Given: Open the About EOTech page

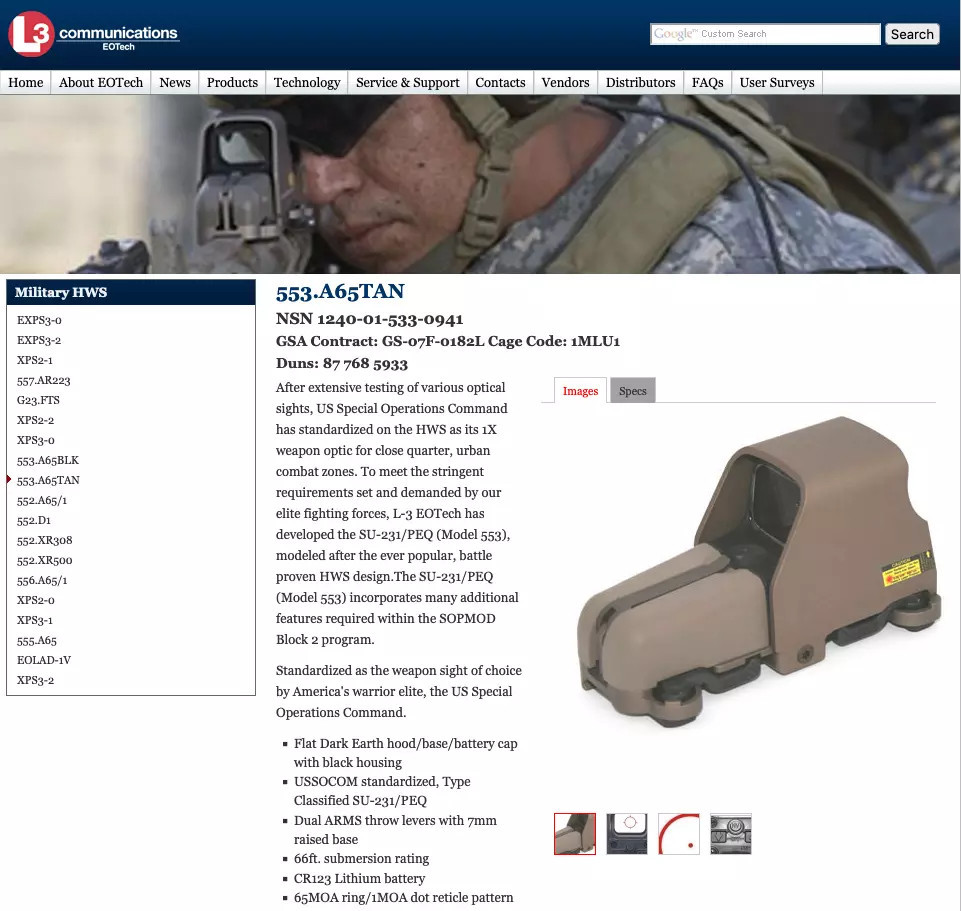Looking at the screenshot, I should pyautogui.click(x=101, y=83).
